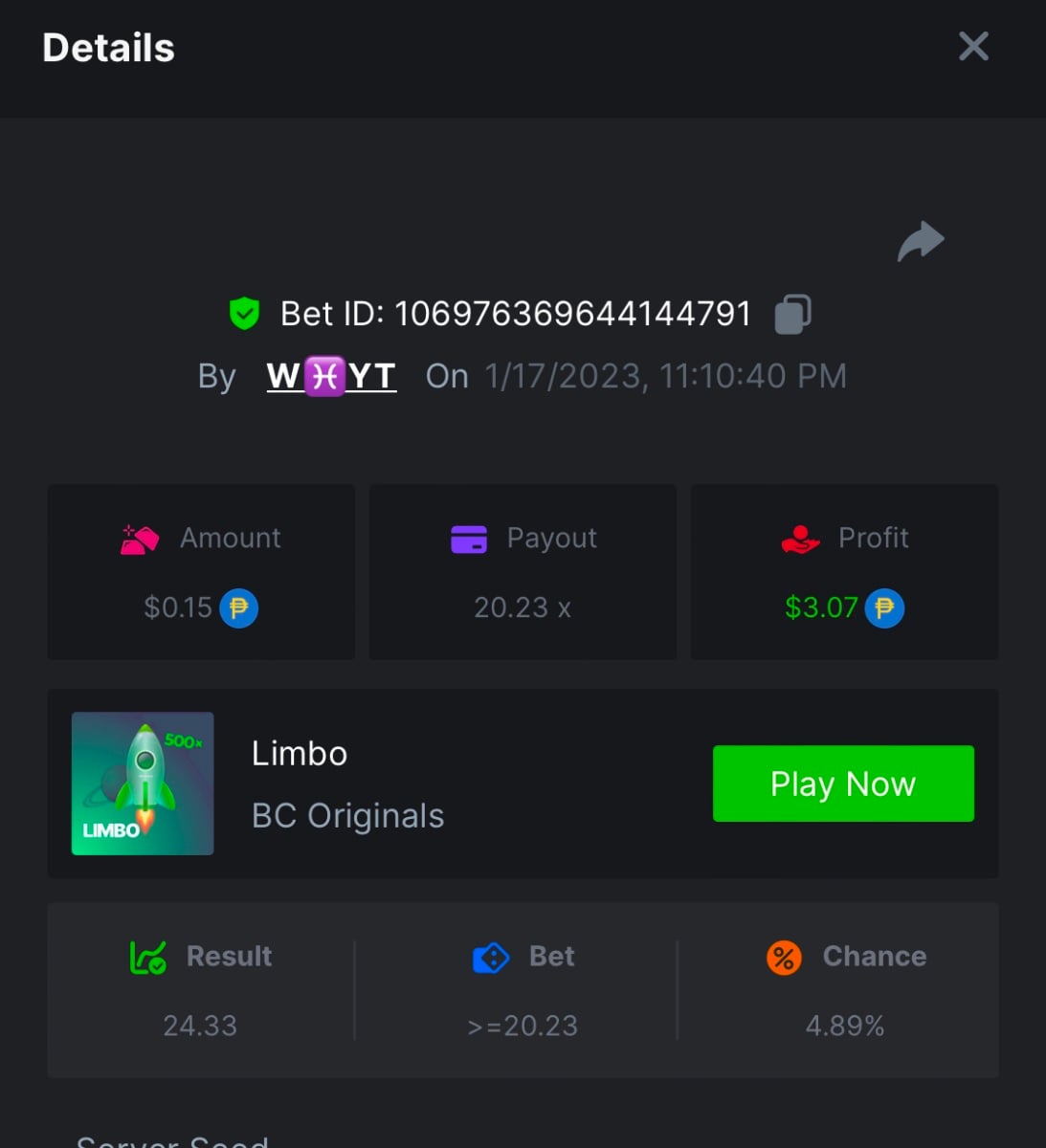Viewport: 1046px width, 1148px height.
Task: Open the Limbo game thumbnail
Action: (x=143, y=784)
